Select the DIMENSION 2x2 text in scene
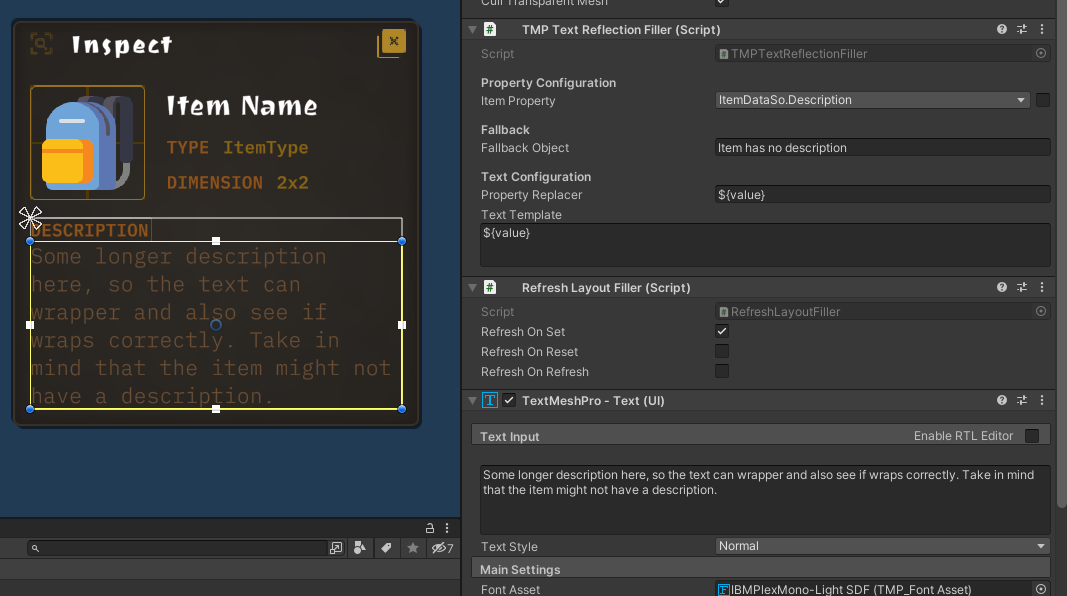The height and width of the screenshot is (596, 1067). 237,182
